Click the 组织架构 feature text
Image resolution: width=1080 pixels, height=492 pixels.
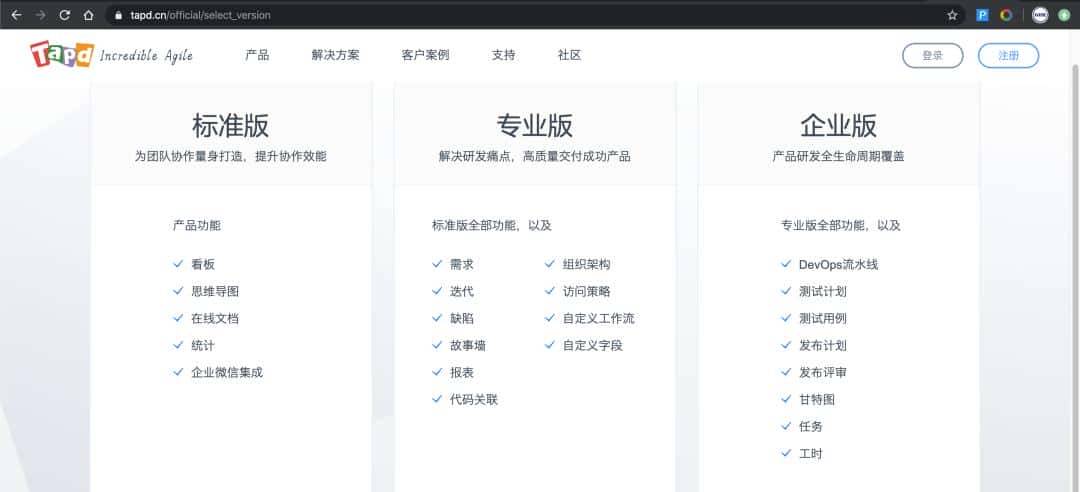click(586, 265)
